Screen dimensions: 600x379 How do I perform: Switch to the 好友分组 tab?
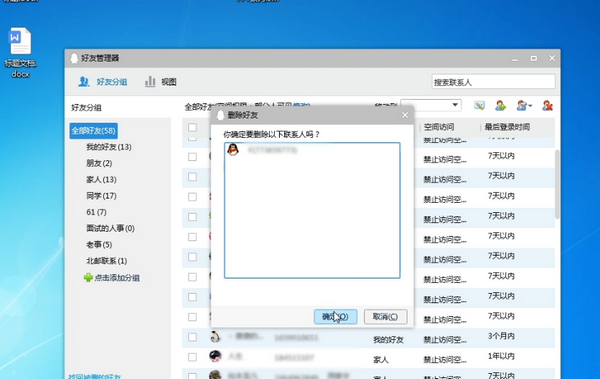pyautogui.click(x=103, y=82)
